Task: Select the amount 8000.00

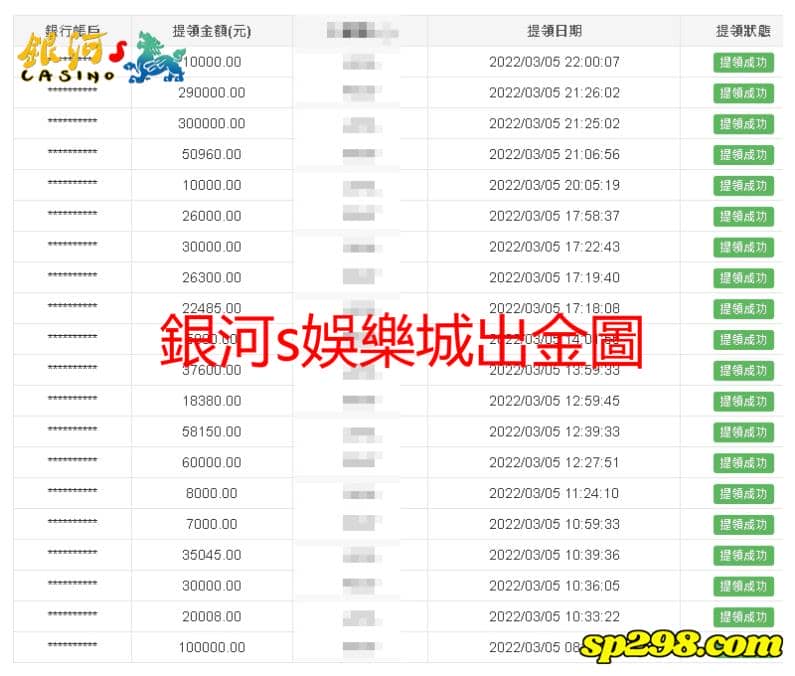Action: click(x=211, y=493)
